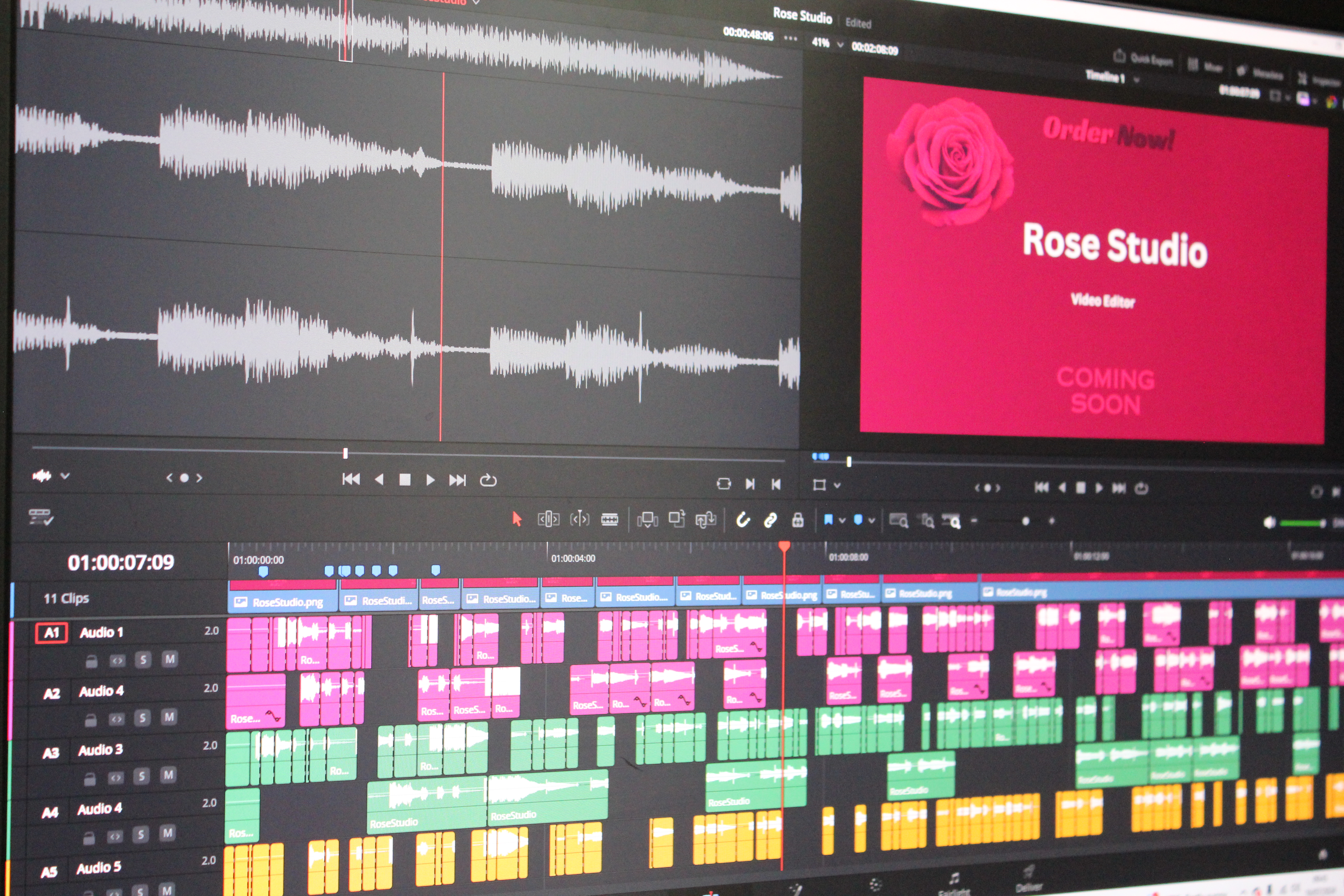Choose the Trim Edit mode tool
This screenshot has width=1344, height=896.
(x=548, y=519)
